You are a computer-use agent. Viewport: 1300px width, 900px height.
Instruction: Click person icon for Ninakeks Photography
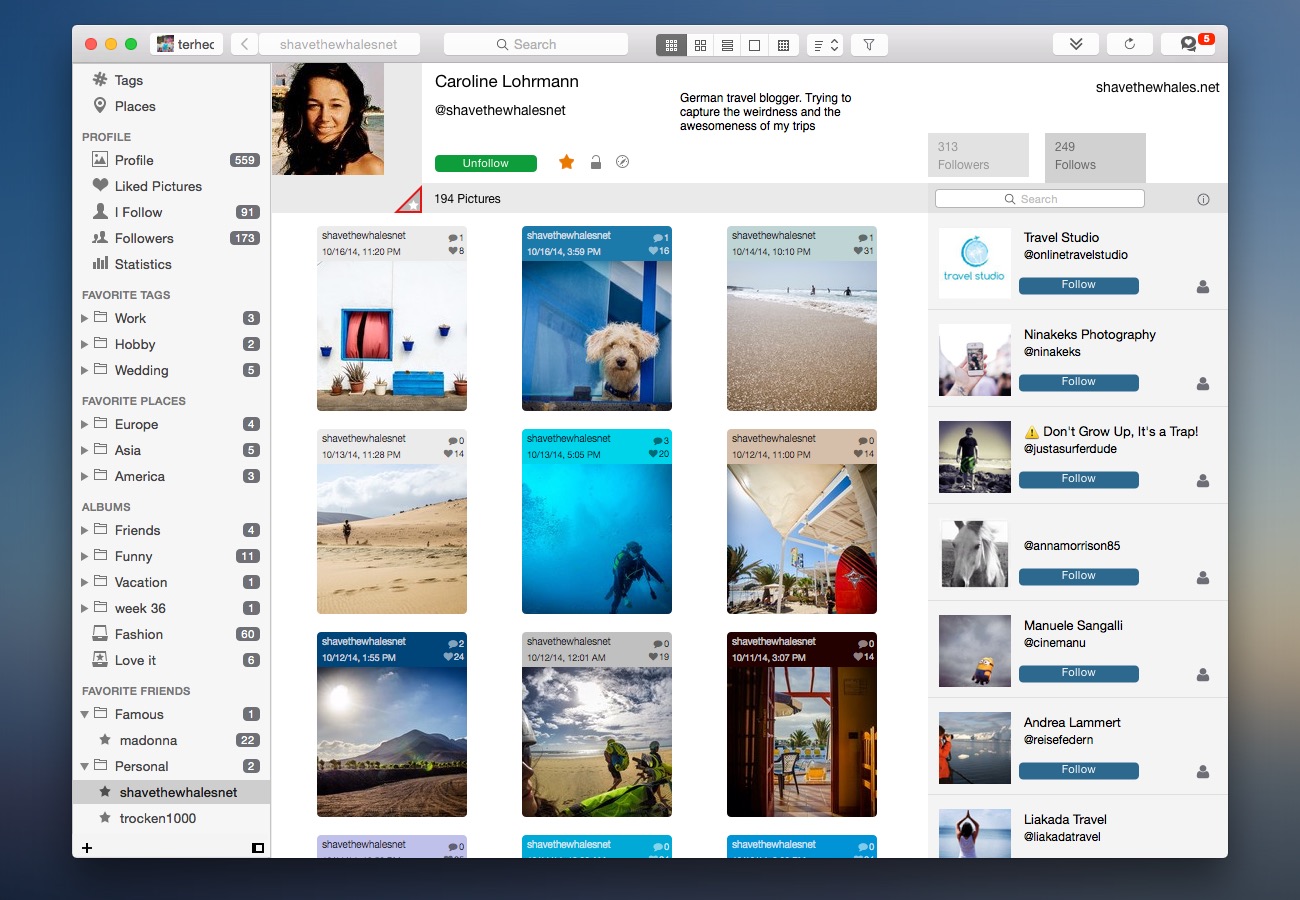tap(1203, 384)
